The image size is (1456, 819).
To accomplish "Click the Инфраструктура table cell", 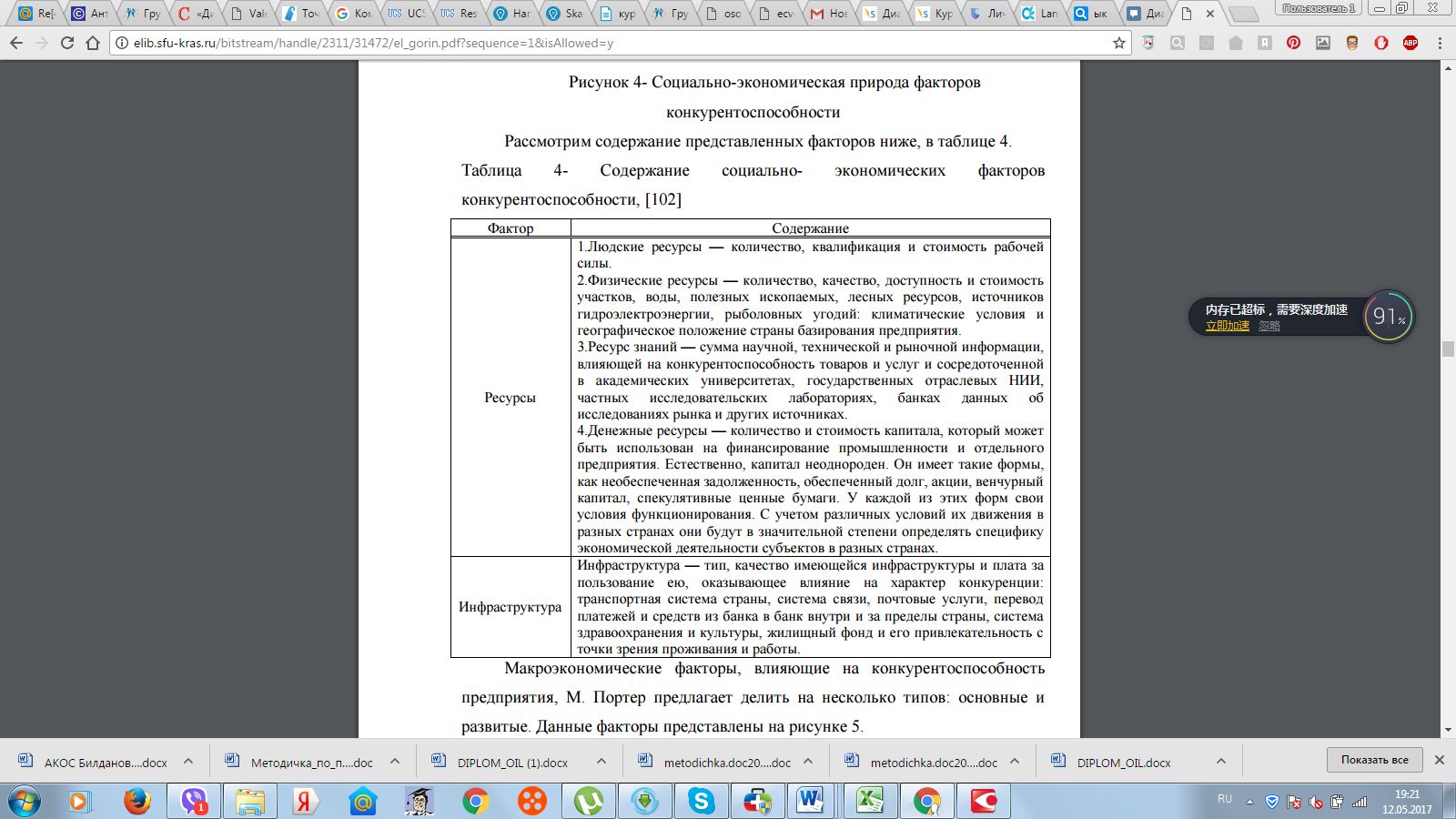I will [511, 607].
